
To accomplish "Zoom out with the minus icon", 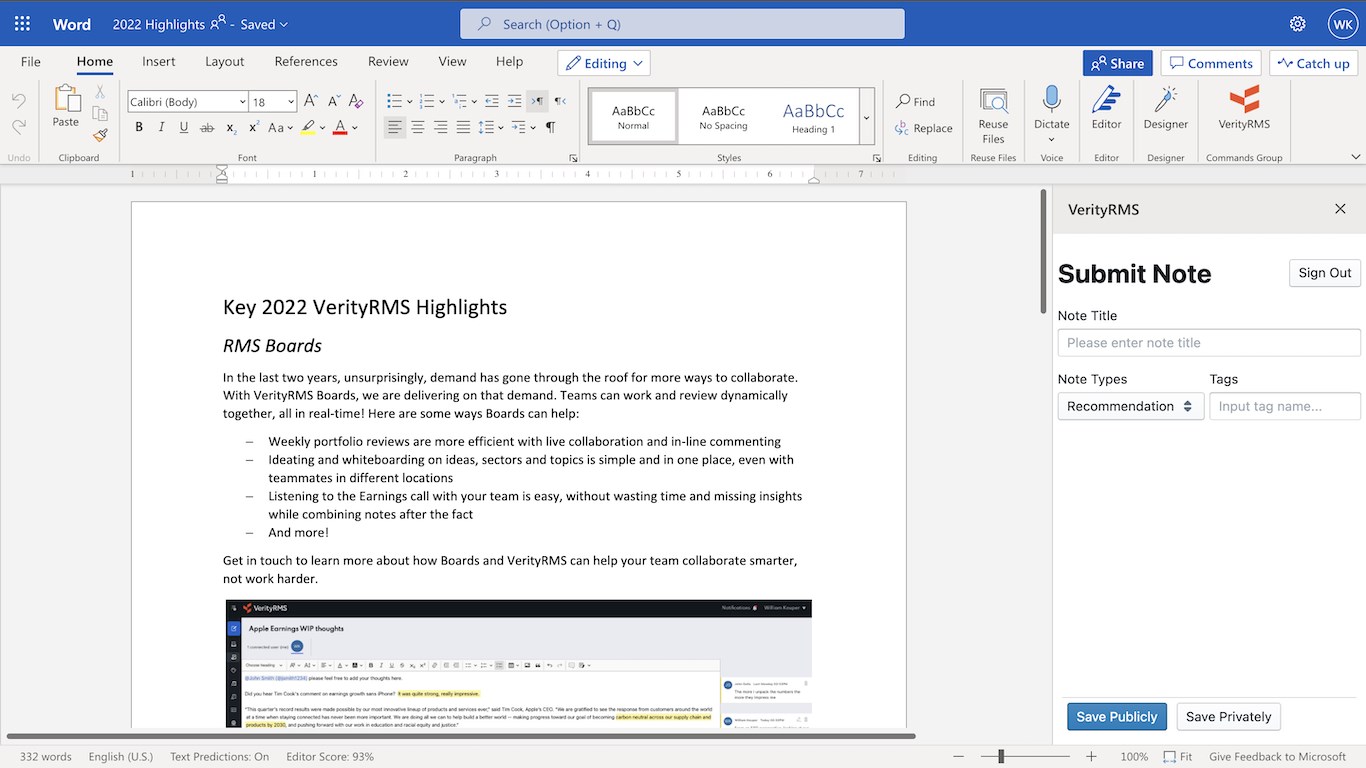I will 957,757.
